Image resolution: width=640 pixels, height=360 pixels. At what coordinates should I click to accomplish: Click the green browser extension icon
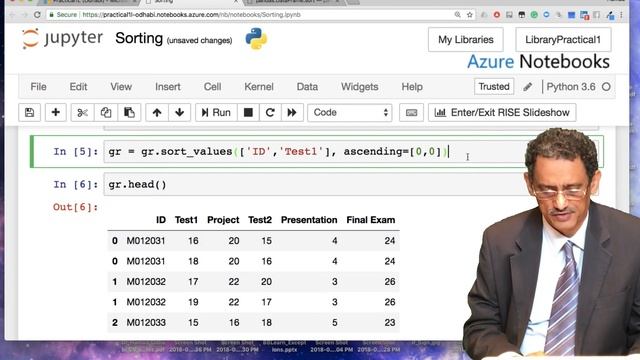(534, 15)
